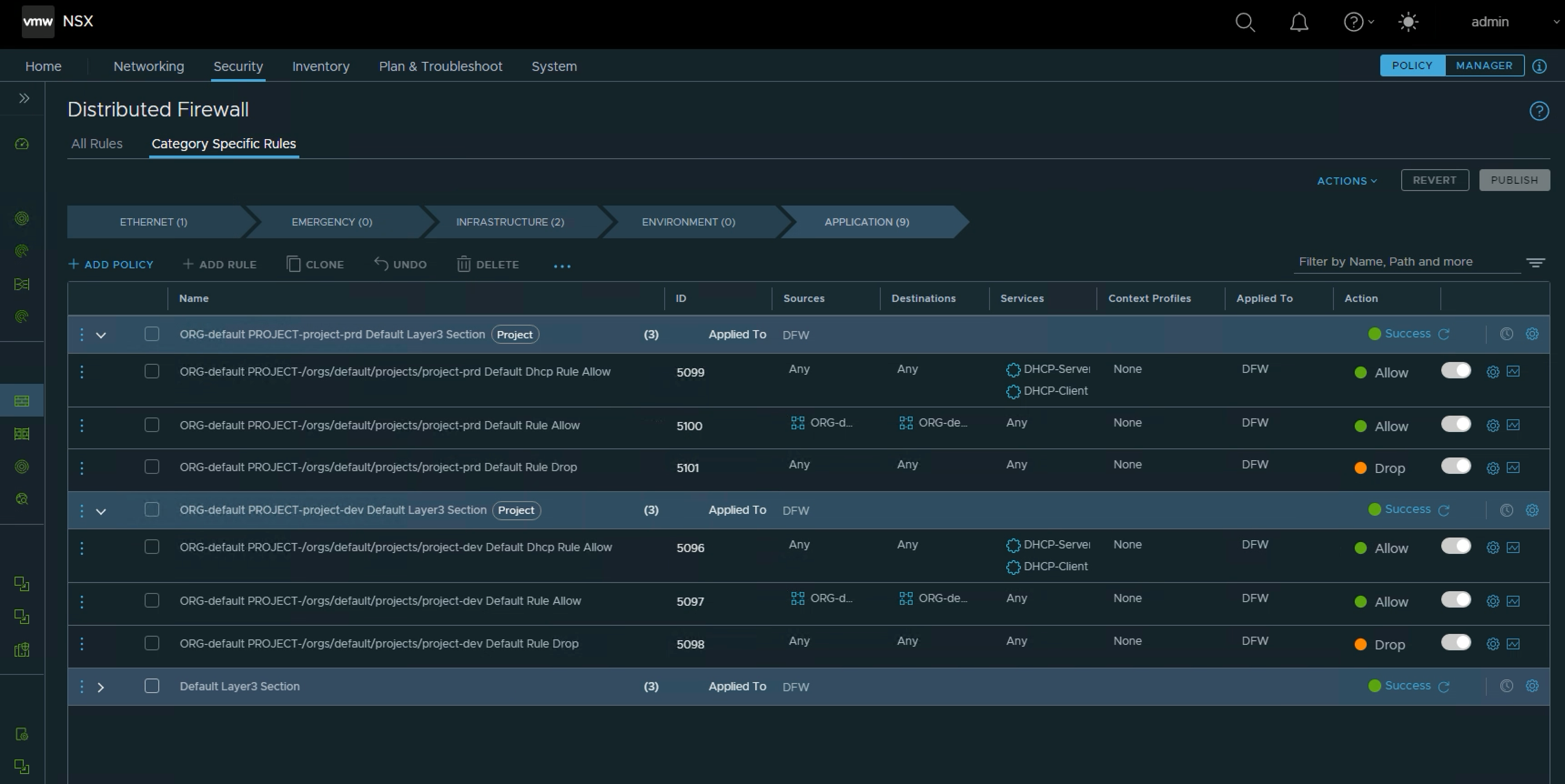1565x784 pixels.
Task: Expand the left sidebar with double chevron
Action: point(24,98)
